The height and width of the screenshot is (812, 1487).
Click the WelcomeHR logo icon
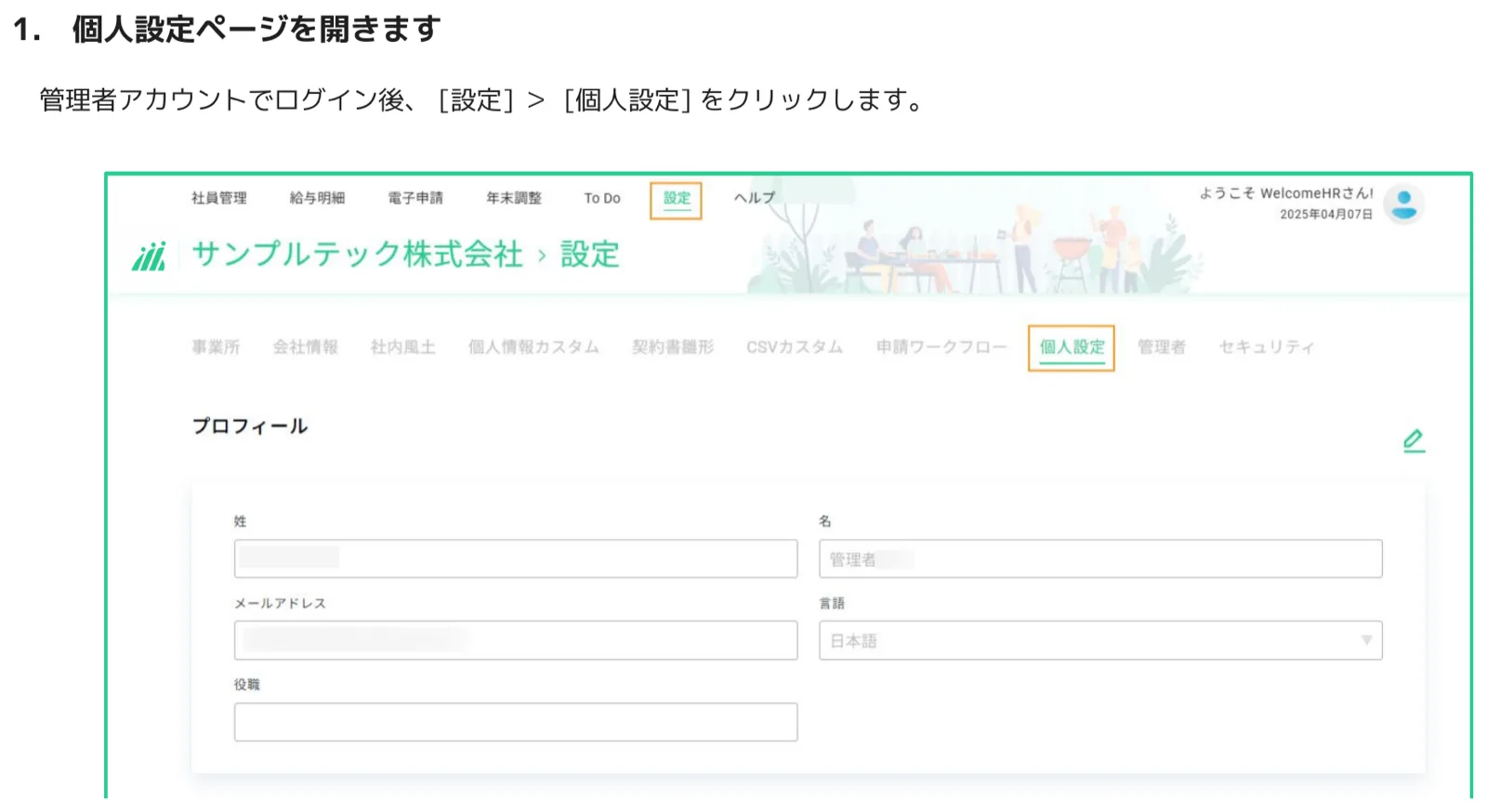pos(149,255)
